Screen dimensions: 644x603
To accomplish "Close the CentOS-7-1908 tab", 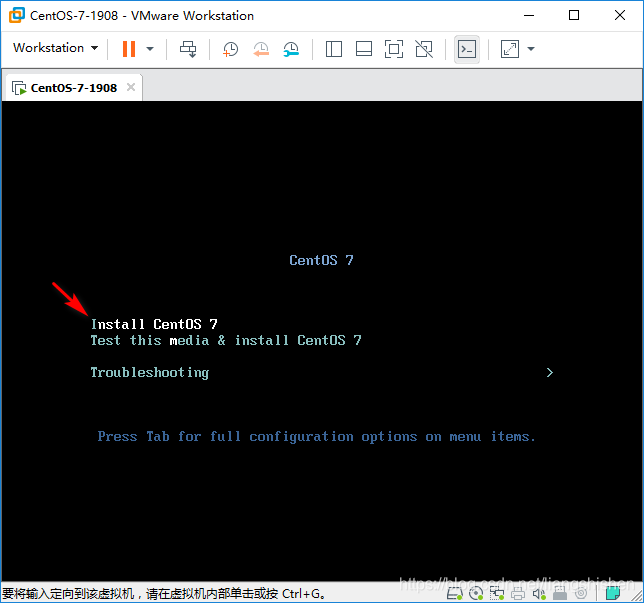I will point(131,87).
